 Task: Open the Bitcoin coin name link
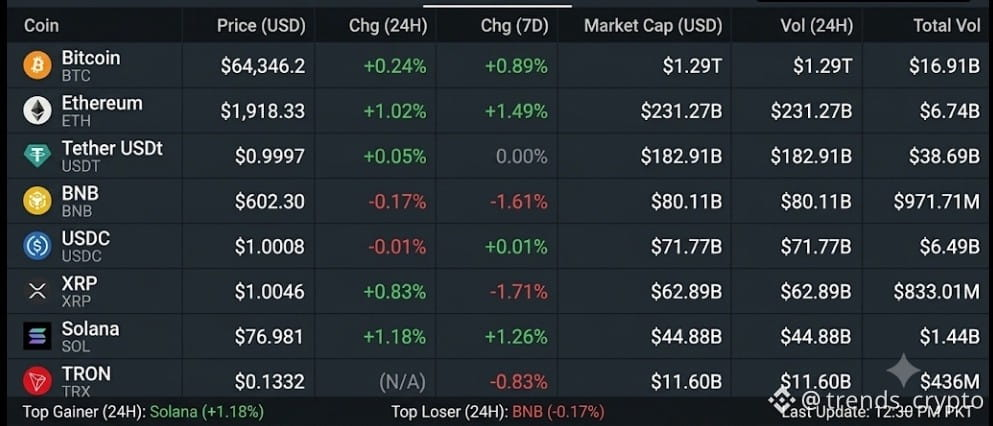coord(91,58)
